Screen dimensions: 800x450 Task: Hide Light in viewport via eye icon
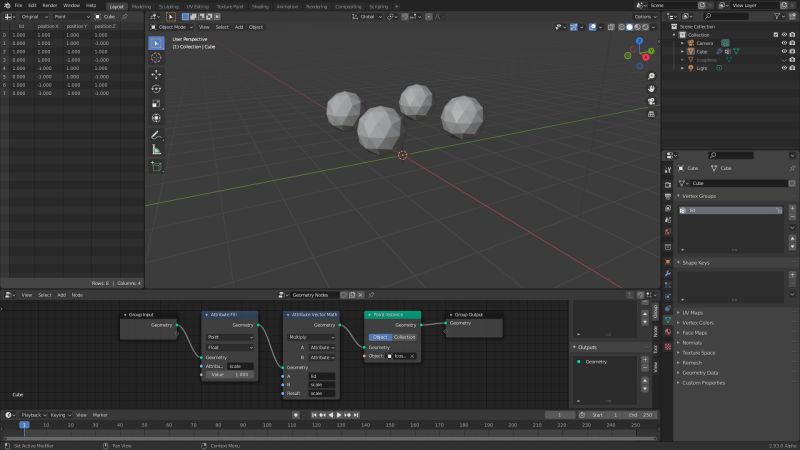784,68
